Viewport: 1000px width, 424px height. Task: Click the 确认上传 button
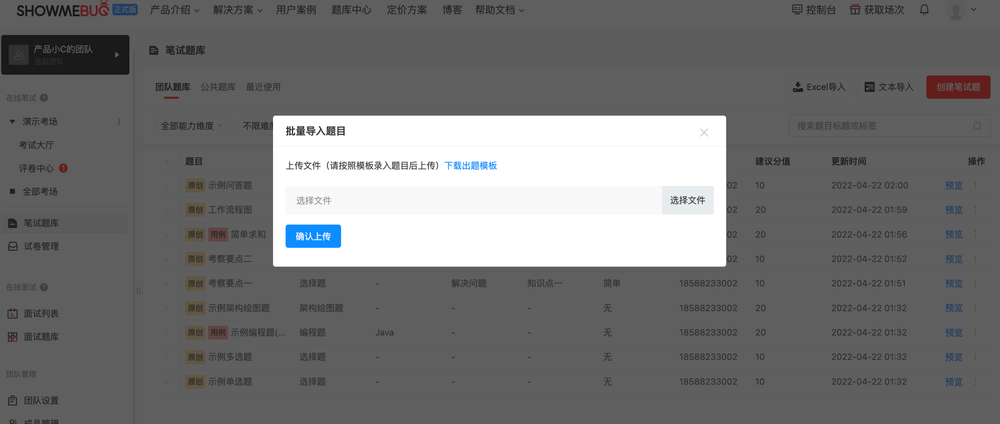(x=313, y=236)
